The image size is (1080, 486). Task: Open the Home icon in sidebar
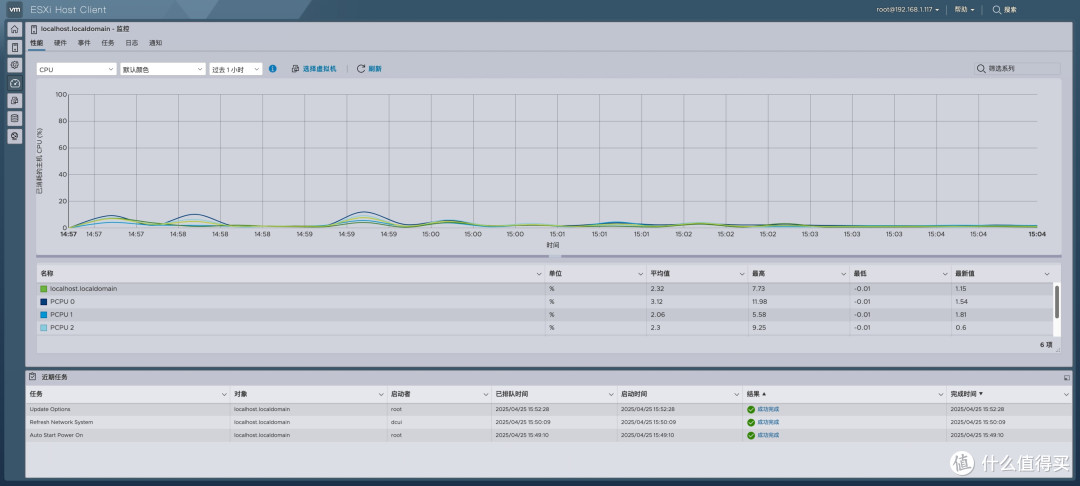point(14,30)
